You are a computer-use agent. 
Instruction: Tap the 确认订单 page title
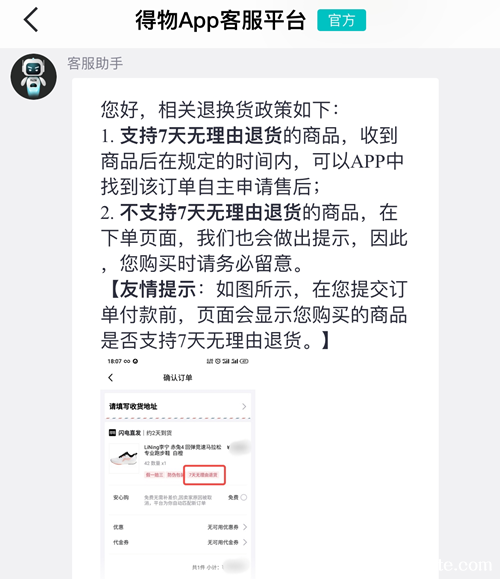(178, 377)
